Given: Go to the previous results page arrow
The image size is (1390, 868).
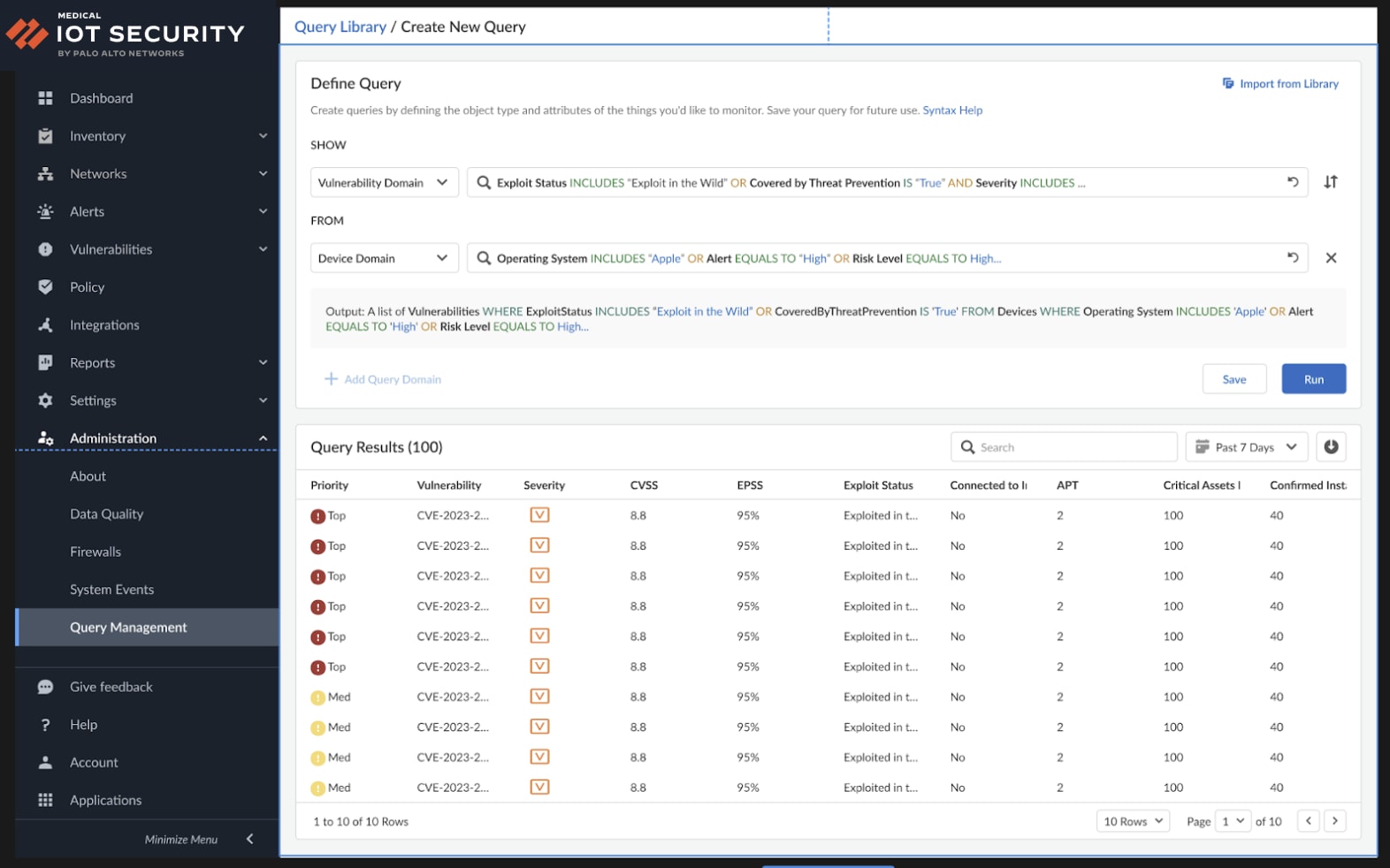Looking at the screenshot, I should tap(1309, 821).
